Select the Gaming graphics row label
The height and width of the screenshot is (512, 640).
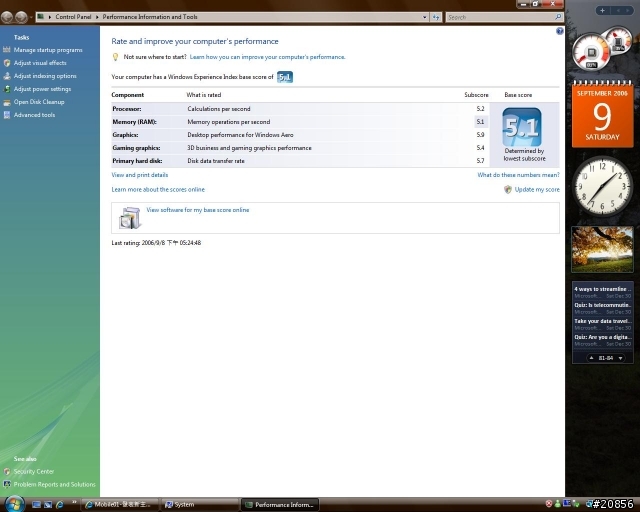pos(136,148)
